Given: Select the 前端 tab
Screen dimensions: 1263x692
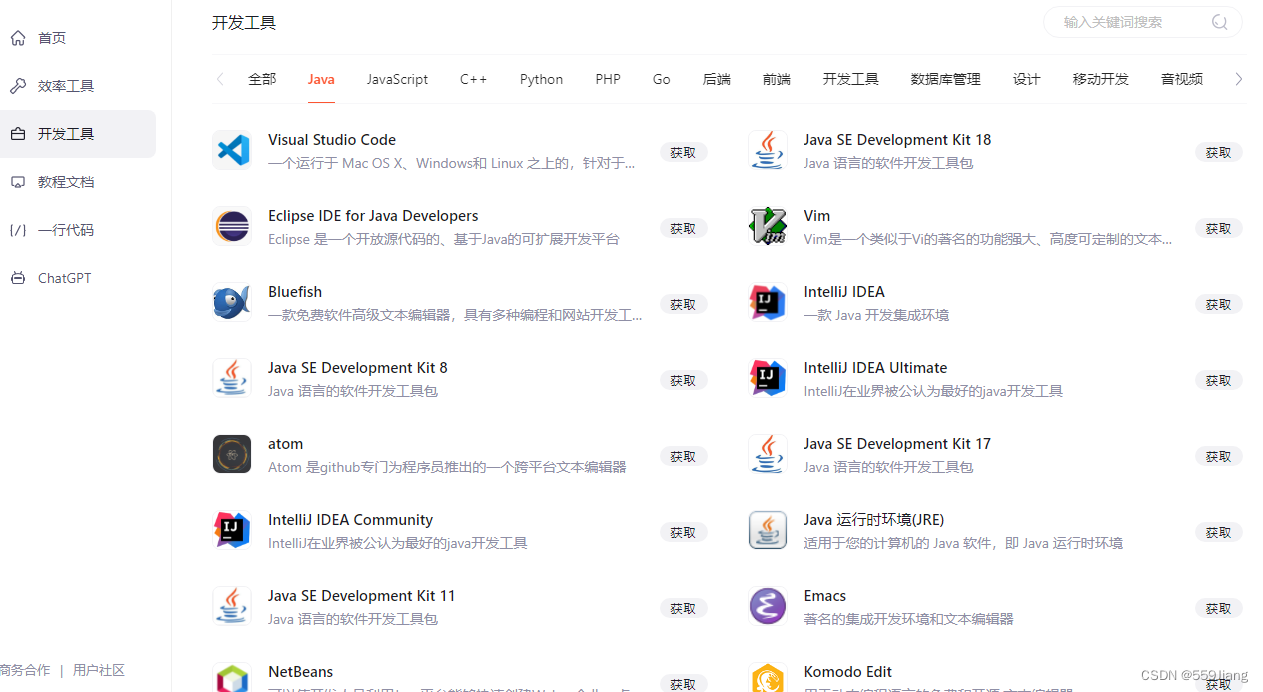Looking at the screenshot, I should click(776, 79).
